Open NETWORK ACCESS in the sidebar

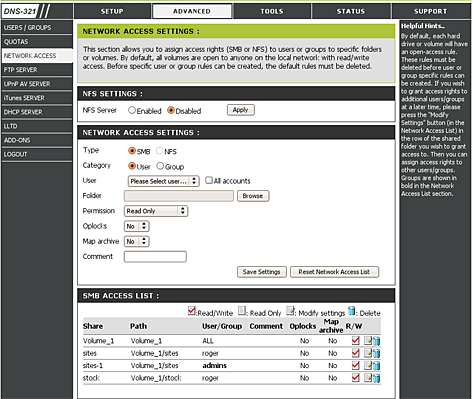37,56
